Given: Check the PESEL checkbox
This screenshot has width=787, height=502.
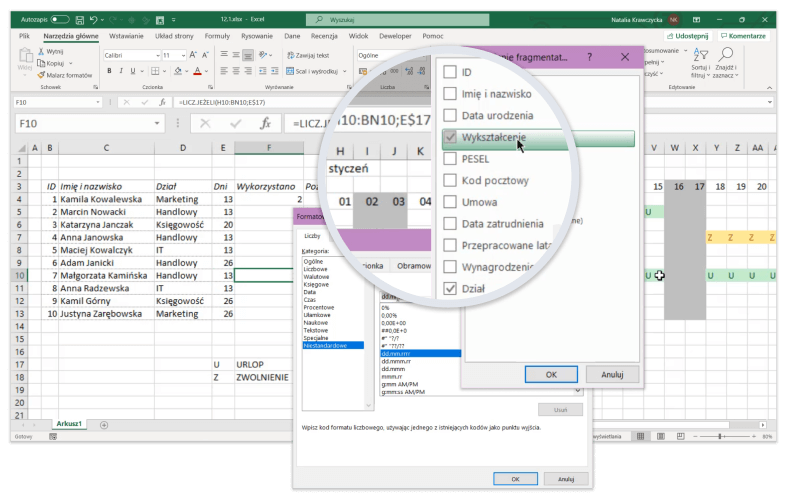Looking at the screenshot, I should click(x=450, y=158).
